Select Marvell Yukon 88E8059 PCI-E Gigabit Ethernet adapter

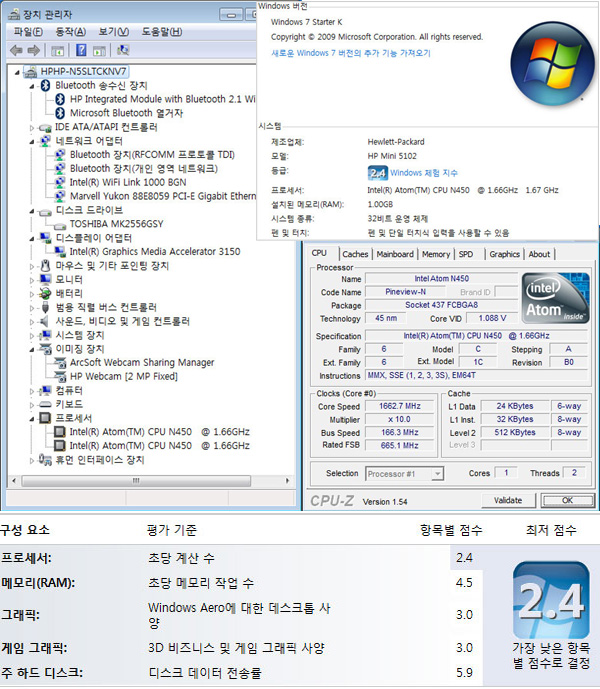pyautogui.click(x=163, y=196)
